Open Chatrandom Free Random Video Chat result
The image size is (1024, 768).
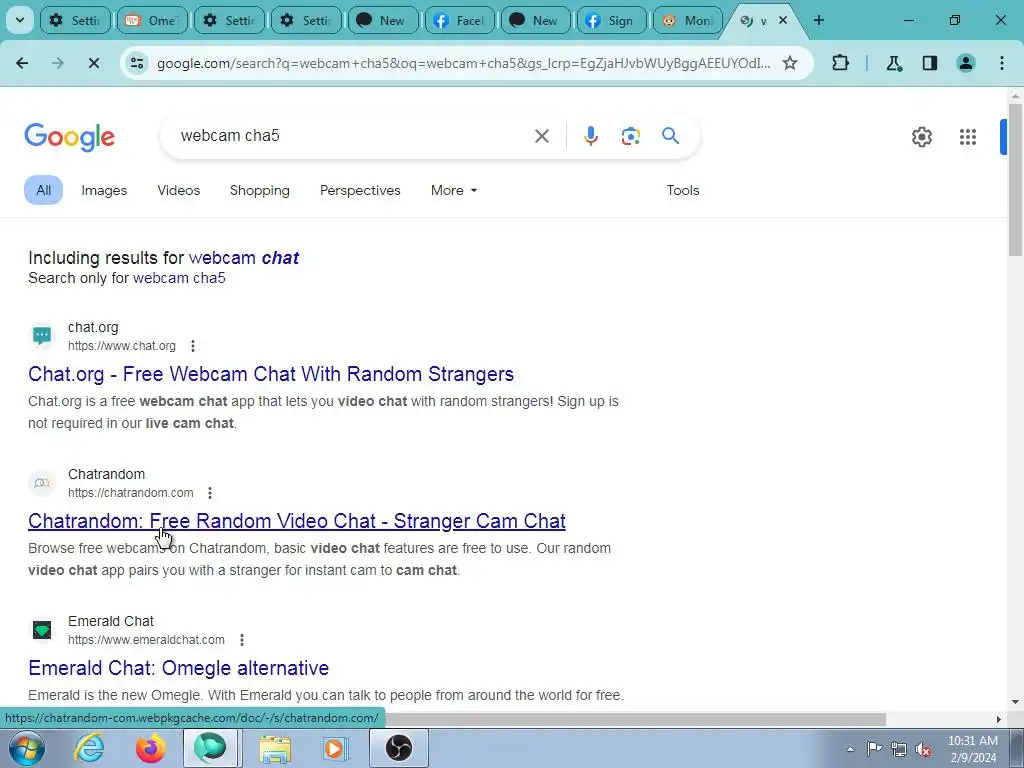[296, 520]
